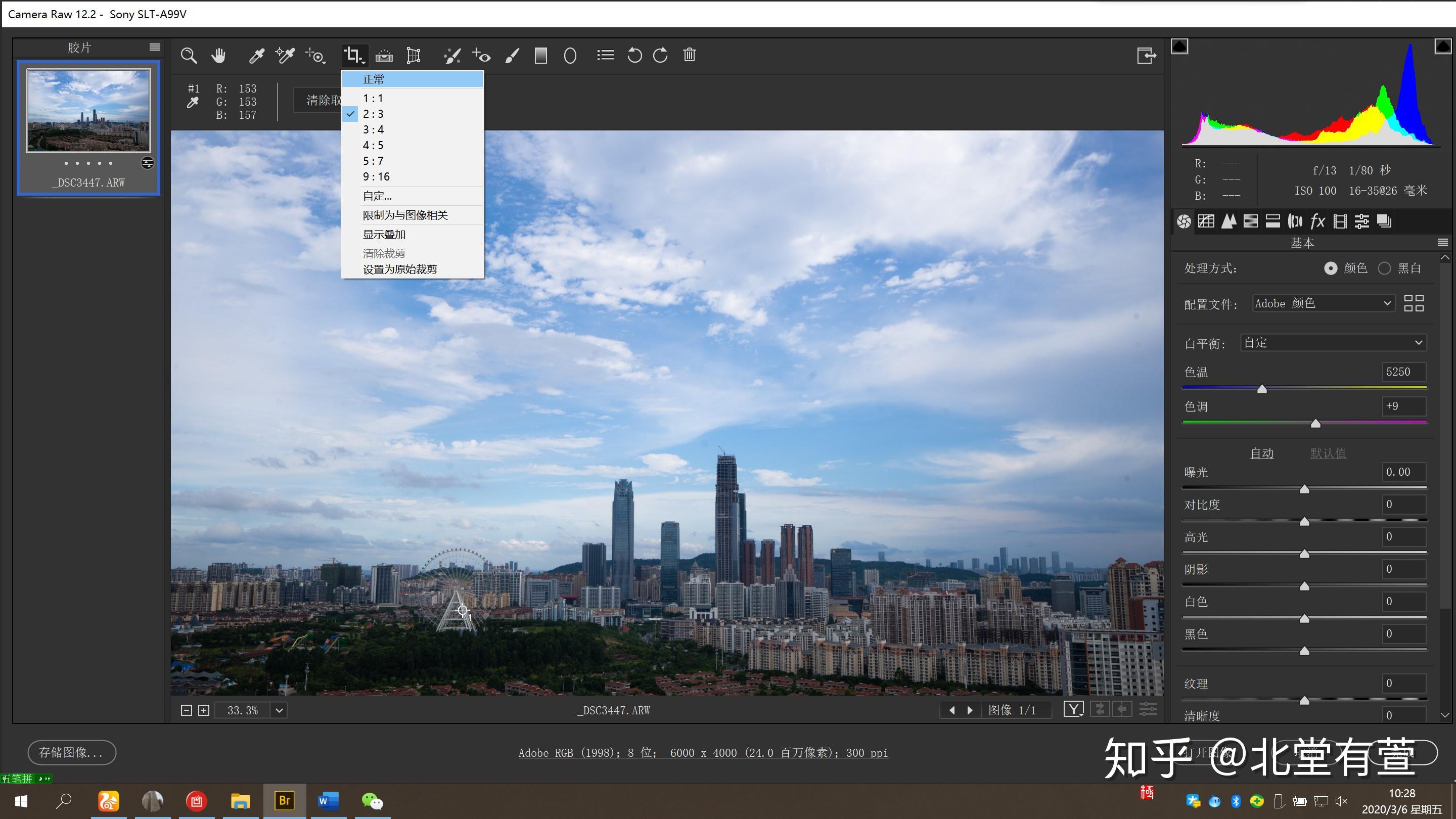Open the Tone Curve panel
This screenshot has width=1456, height=819.
tap(1206, 221)
